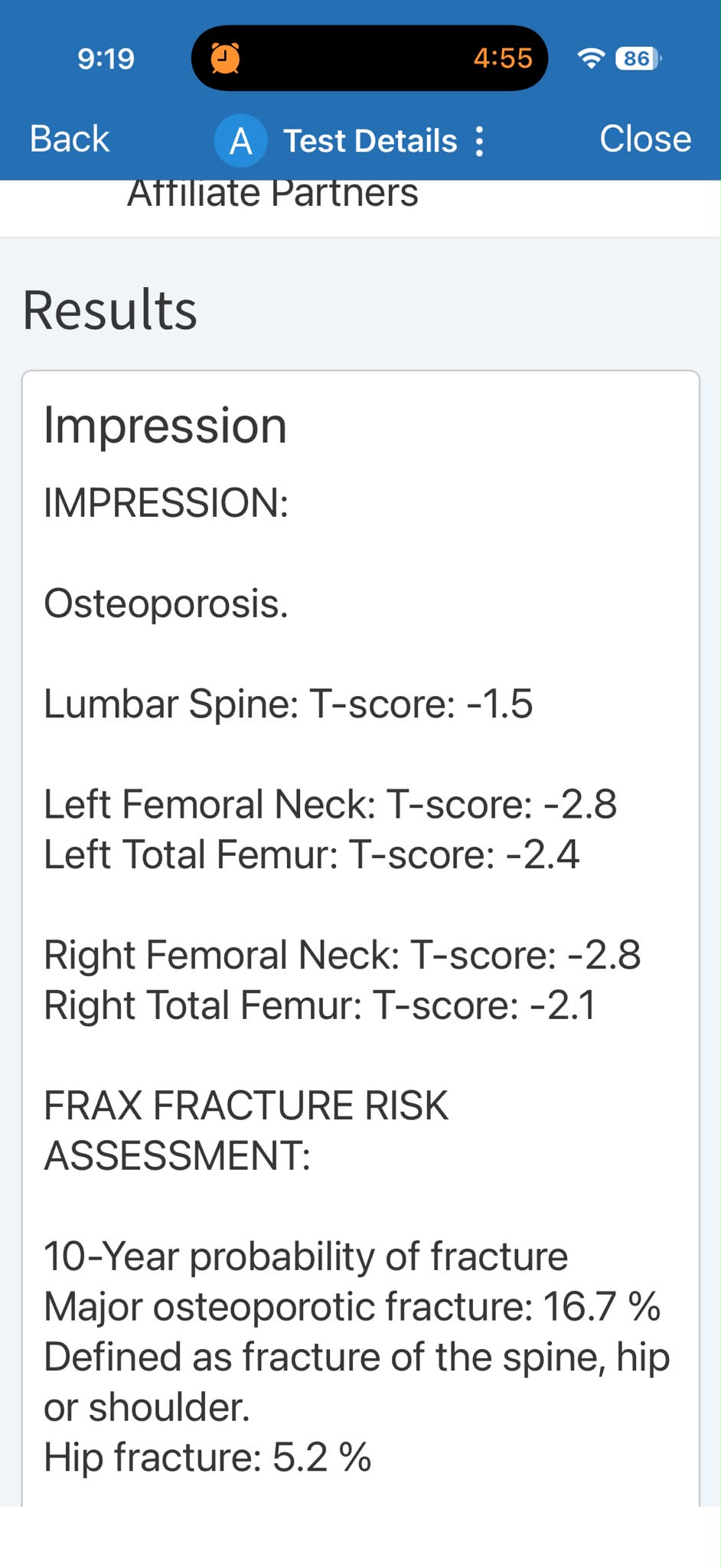Screen dimensions: 721x1568
Task: Tap the Wi-Fi status icon
Action: [x=590, y=58]
